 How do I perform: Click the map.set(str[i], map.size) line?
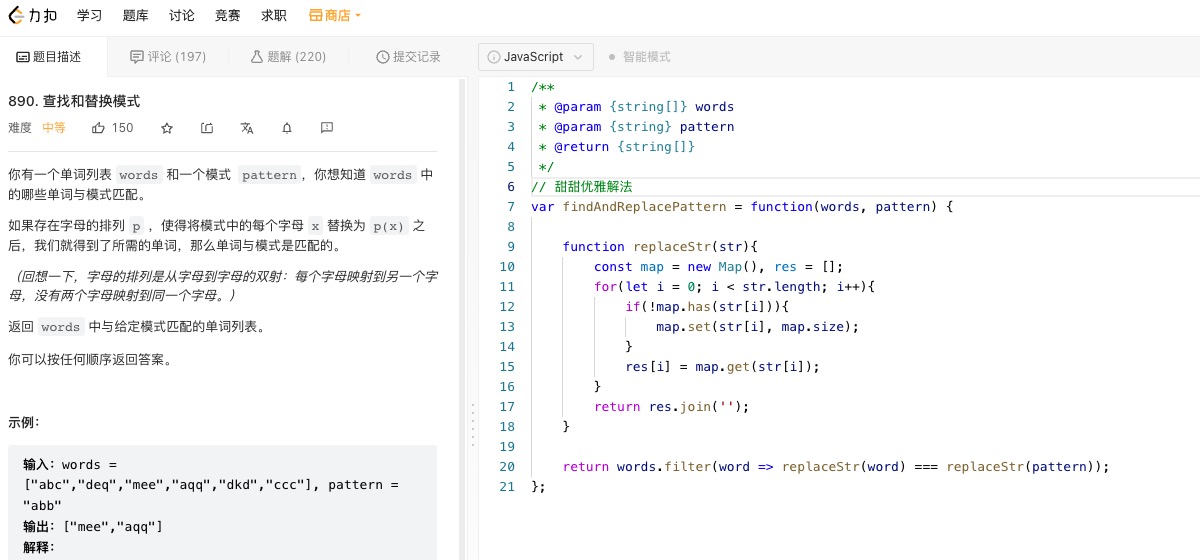758,327
